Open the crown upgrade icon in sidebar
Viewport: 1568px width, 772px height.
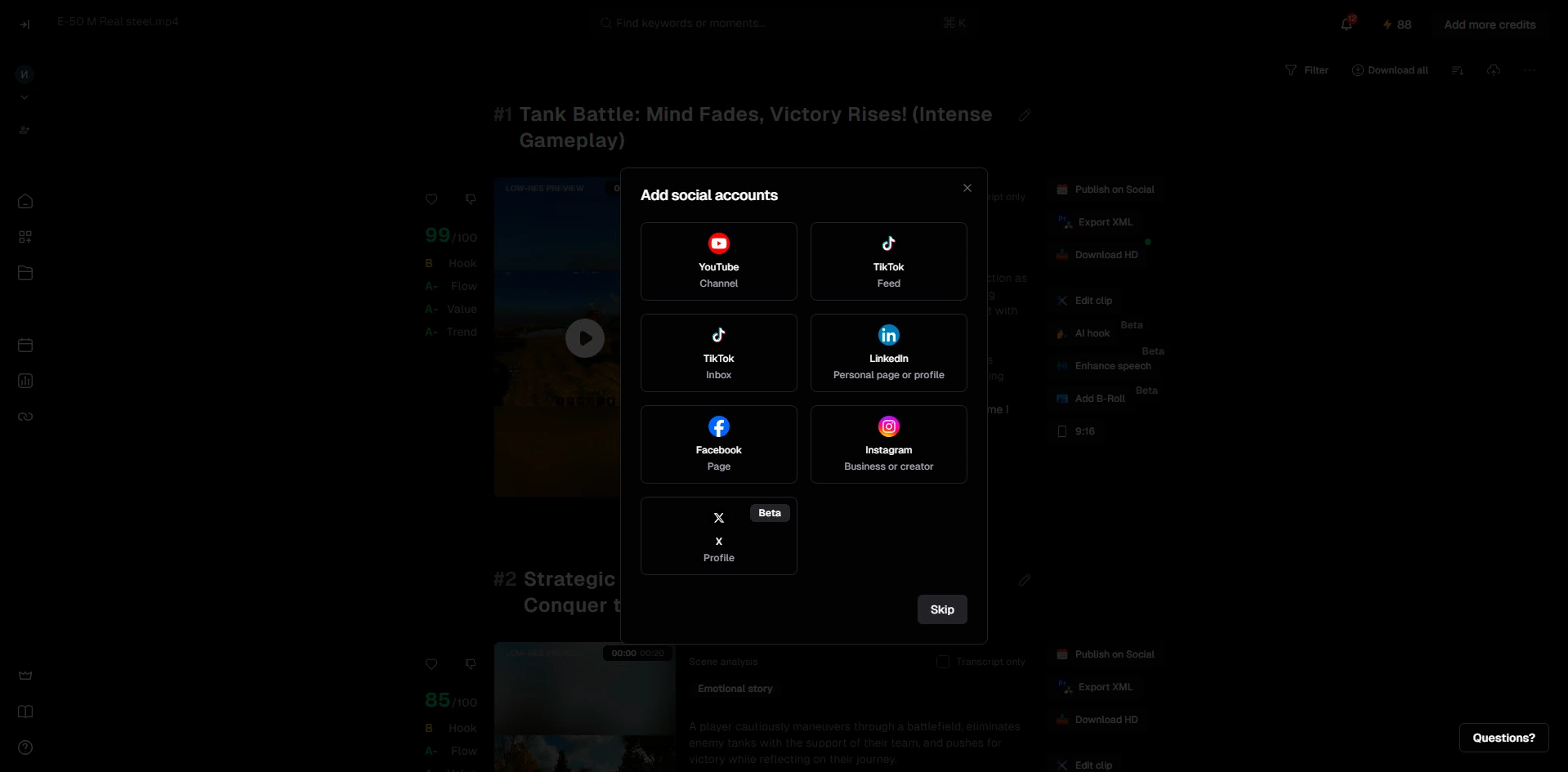point(25,676)
